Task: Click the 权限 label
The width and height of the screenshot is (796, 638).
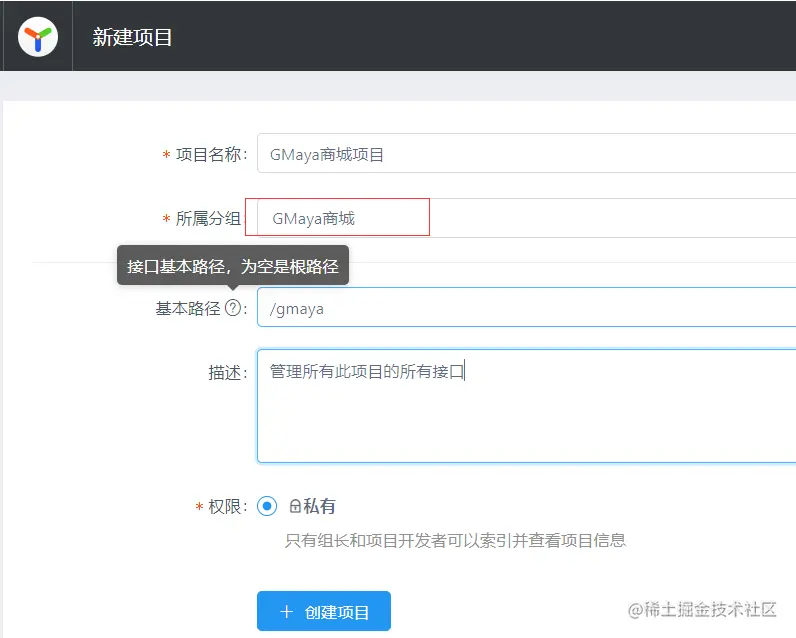Action: pos(224,507)
